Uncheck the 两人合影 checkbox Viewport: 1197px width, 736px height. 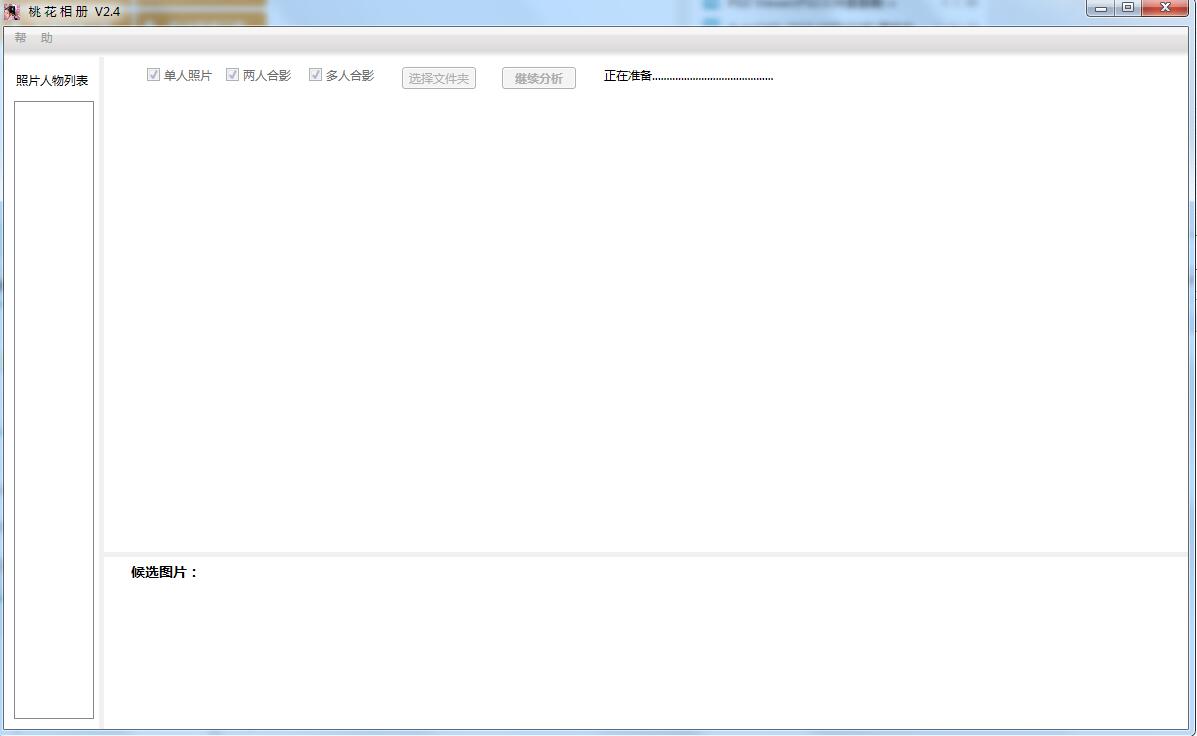point(233,75)
